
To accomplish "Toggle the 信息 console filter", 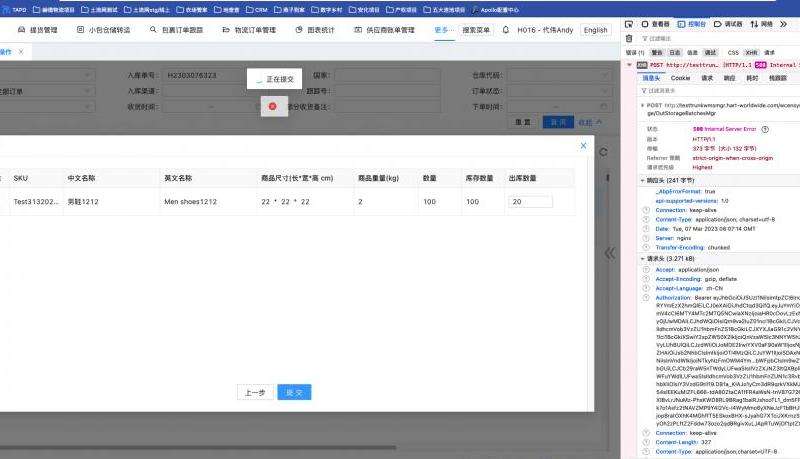I will [x=692, y=53].
